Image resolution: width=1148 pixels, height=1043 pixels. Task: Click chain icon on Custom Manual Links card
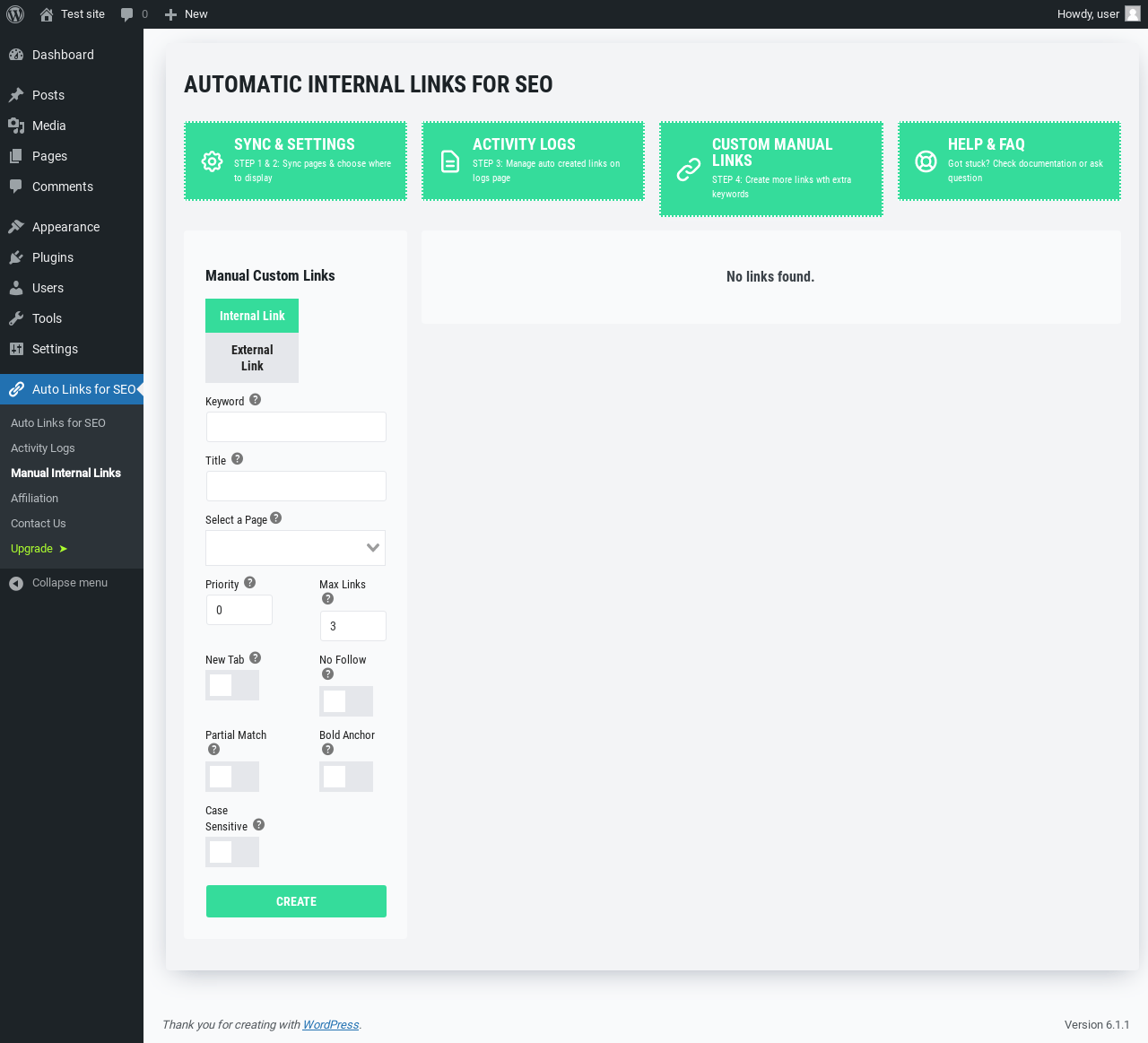[689, 169]
